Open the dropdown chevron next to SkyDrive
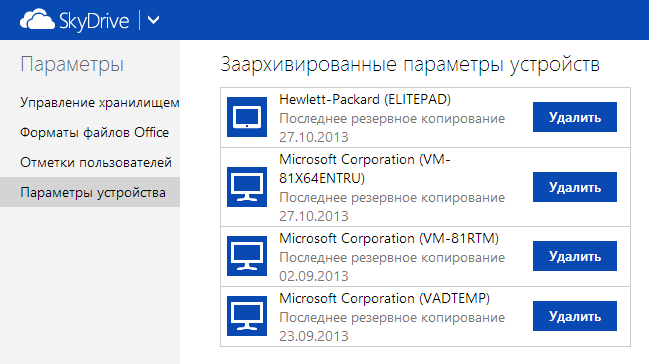The width and height of the screenshot is (649, 364). tap(154, 20)
